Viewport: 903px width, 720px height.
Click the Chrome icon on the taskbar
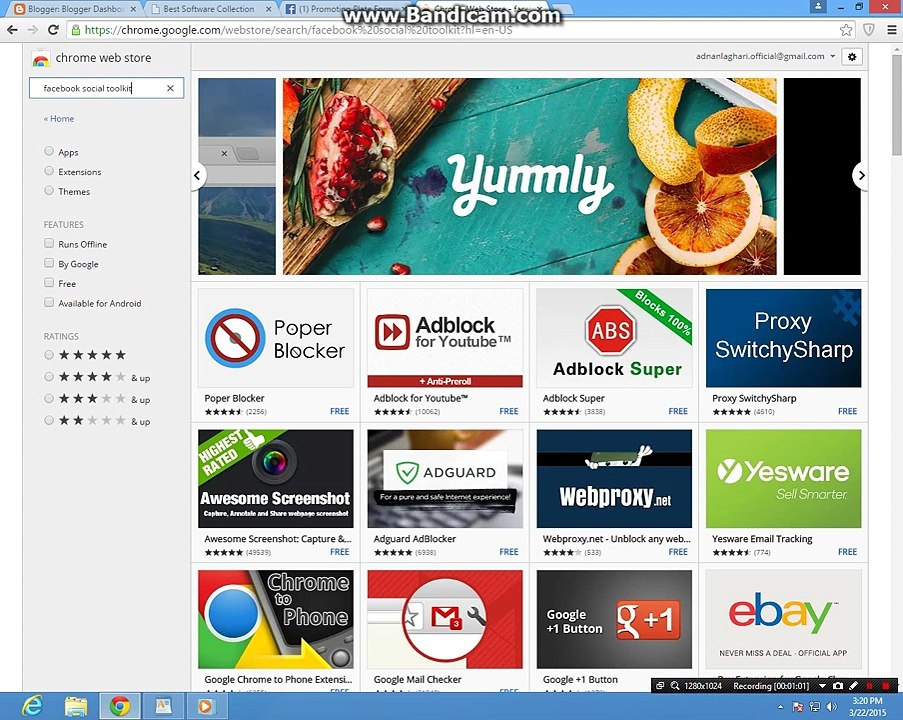coord(119,706)
